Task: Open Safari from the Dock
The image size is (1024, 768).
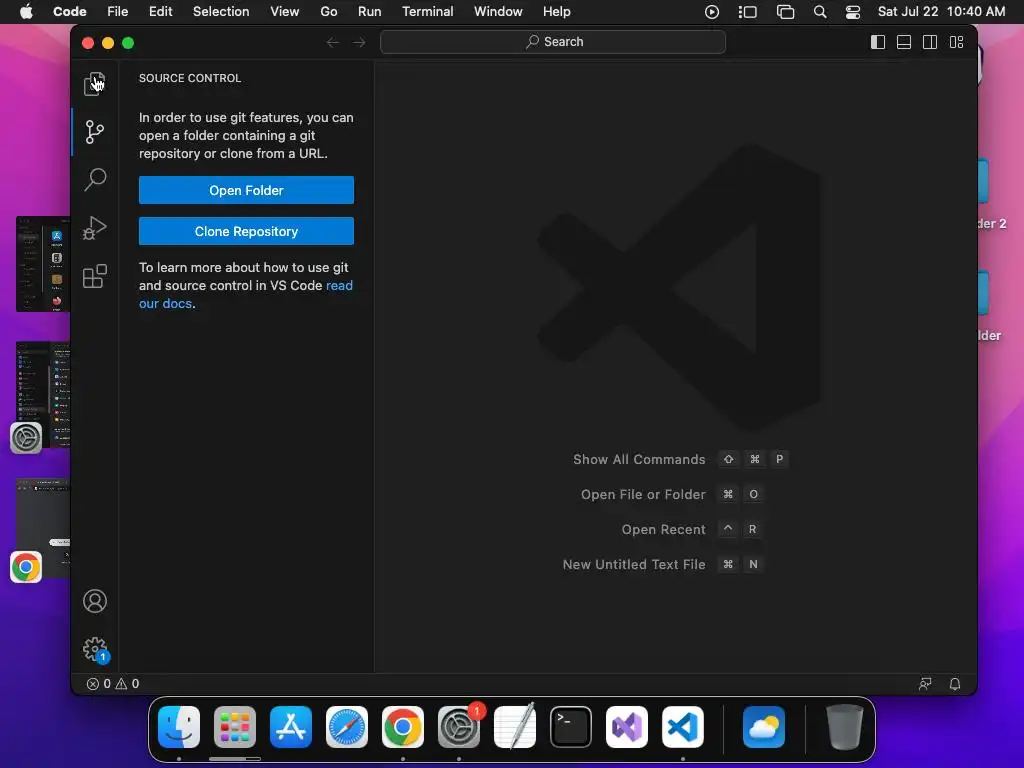Action: click(x=347, y=727)
